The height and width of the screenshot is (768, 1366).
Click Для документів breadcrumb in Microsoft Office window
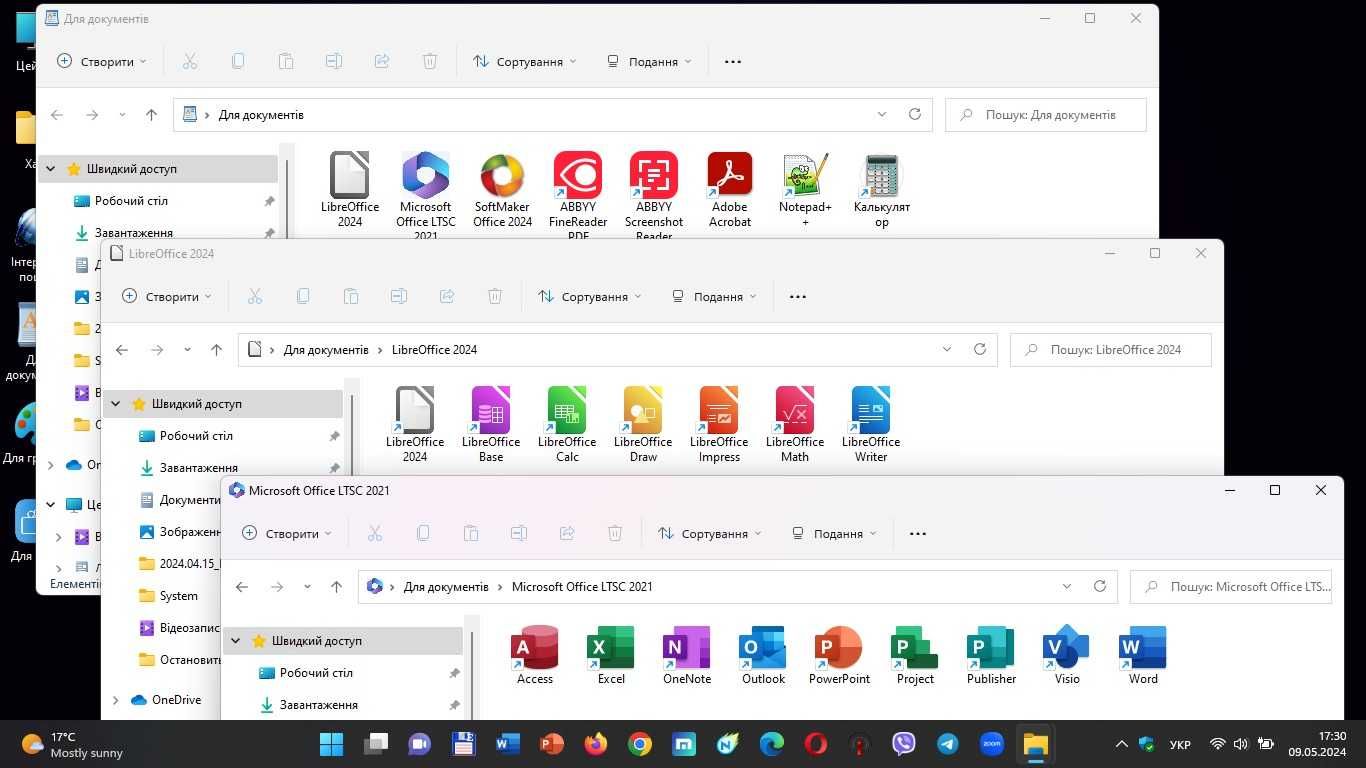pyautogui.click(x=446, y=586)
